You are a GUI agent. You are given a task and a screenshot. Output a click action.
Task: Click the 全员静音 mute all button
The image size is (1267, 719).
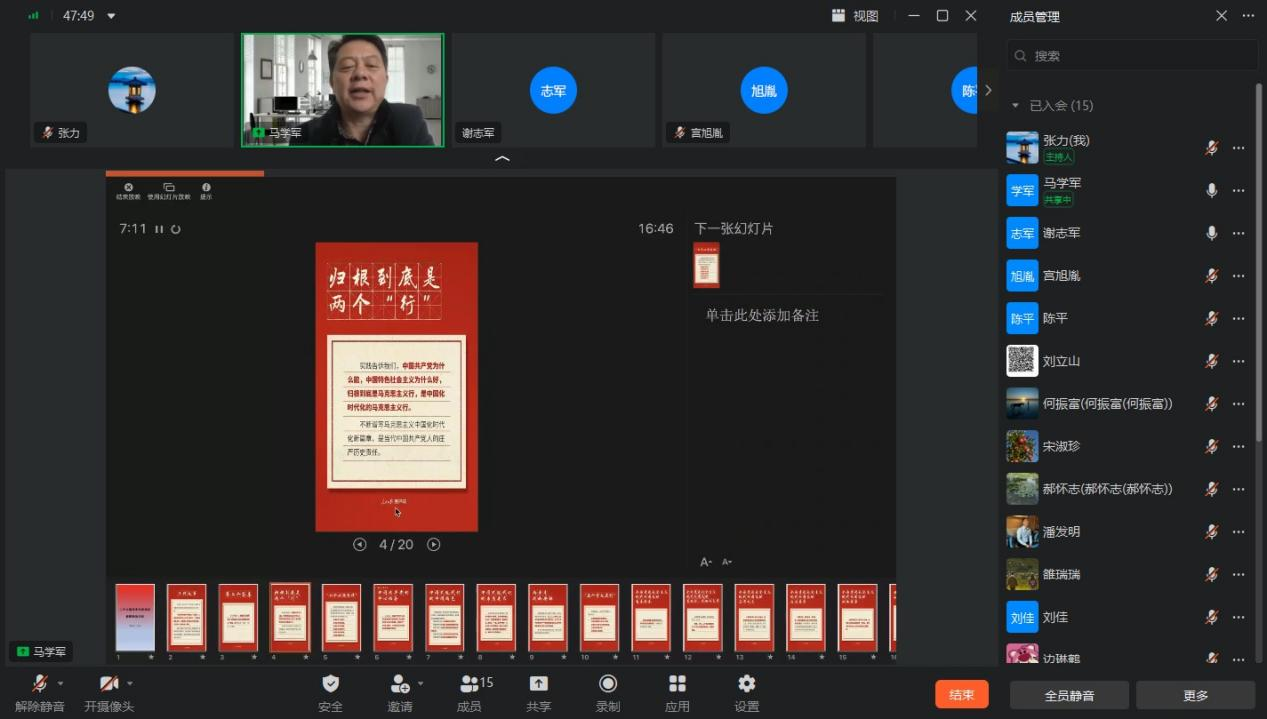pos(1069,695)
